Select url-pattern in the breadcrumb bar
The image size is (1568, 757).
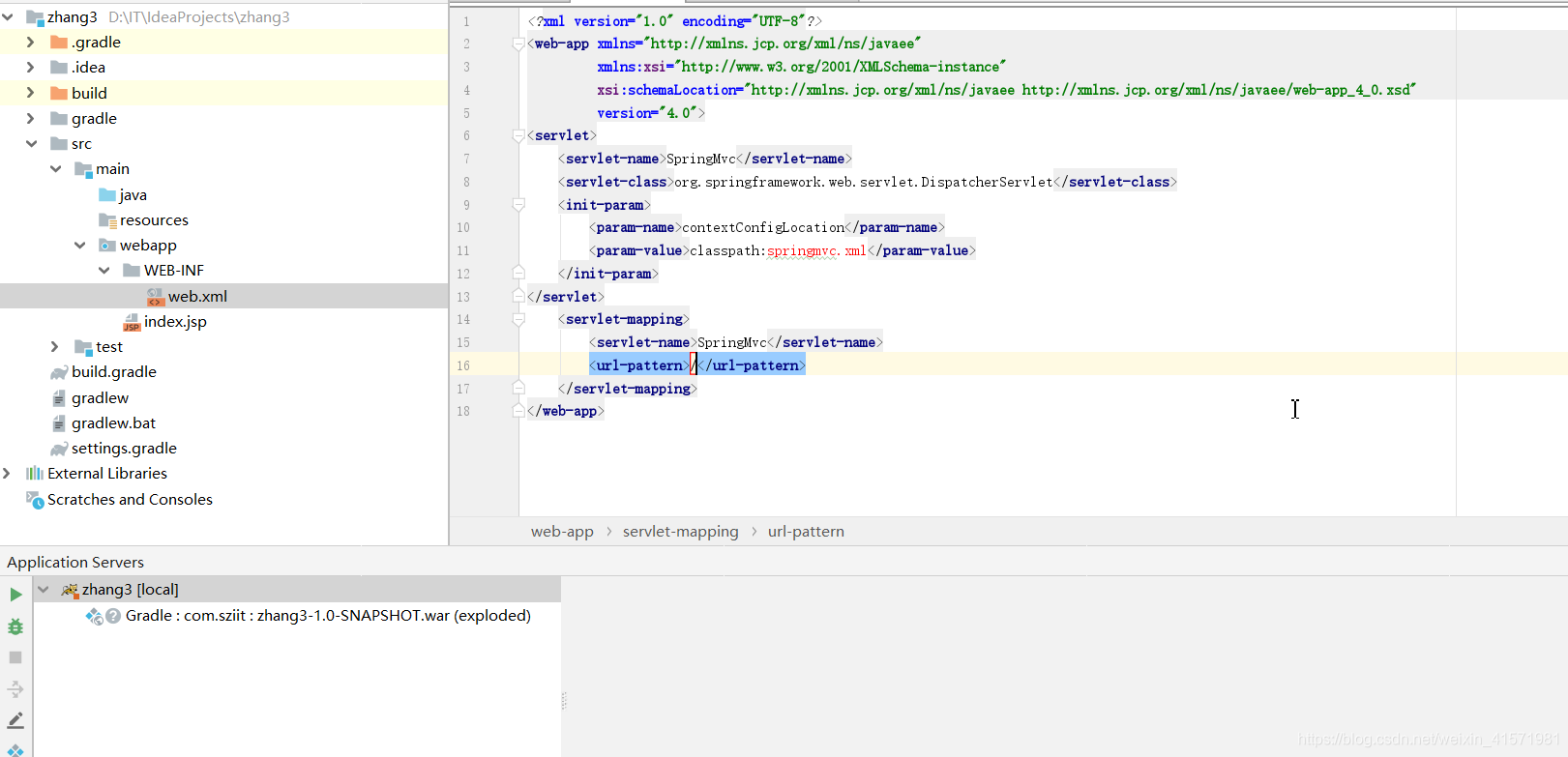[x=806, y=532]
